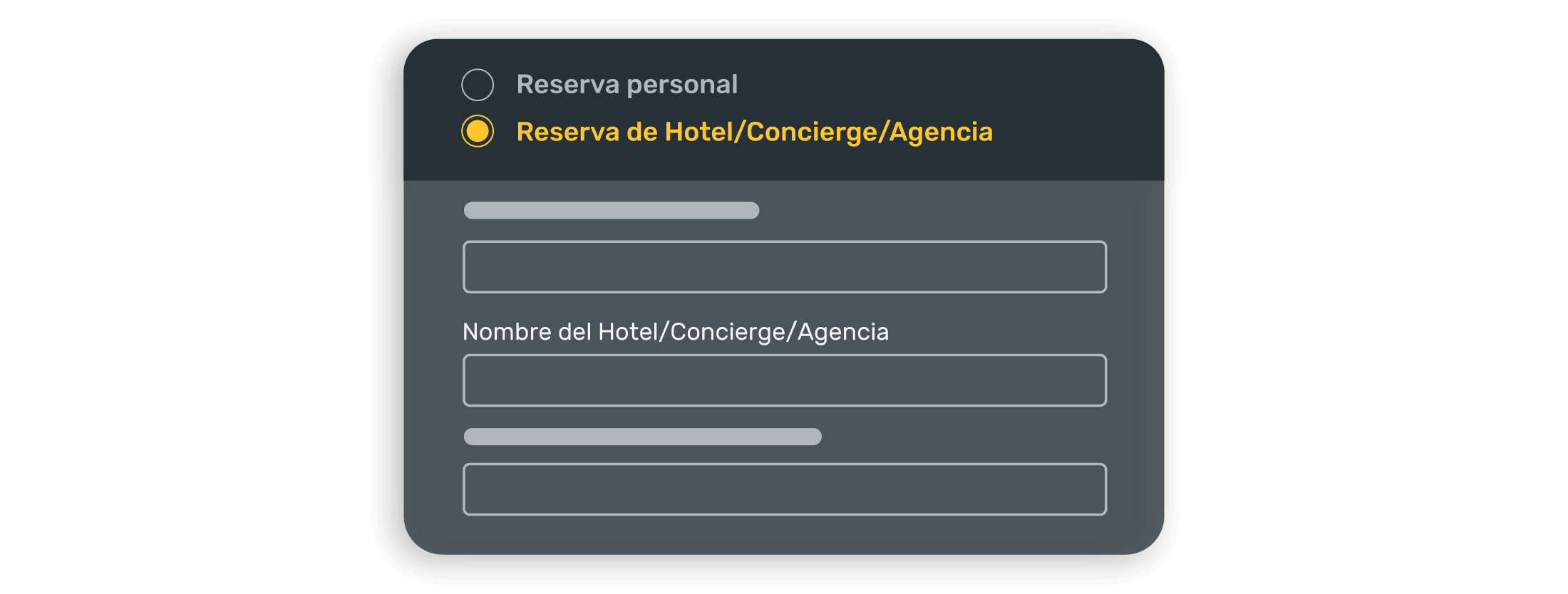The width and height of the screenshot is (1568, 594).
Task: Click the right end of the first input field
Action: (1083, 267)
